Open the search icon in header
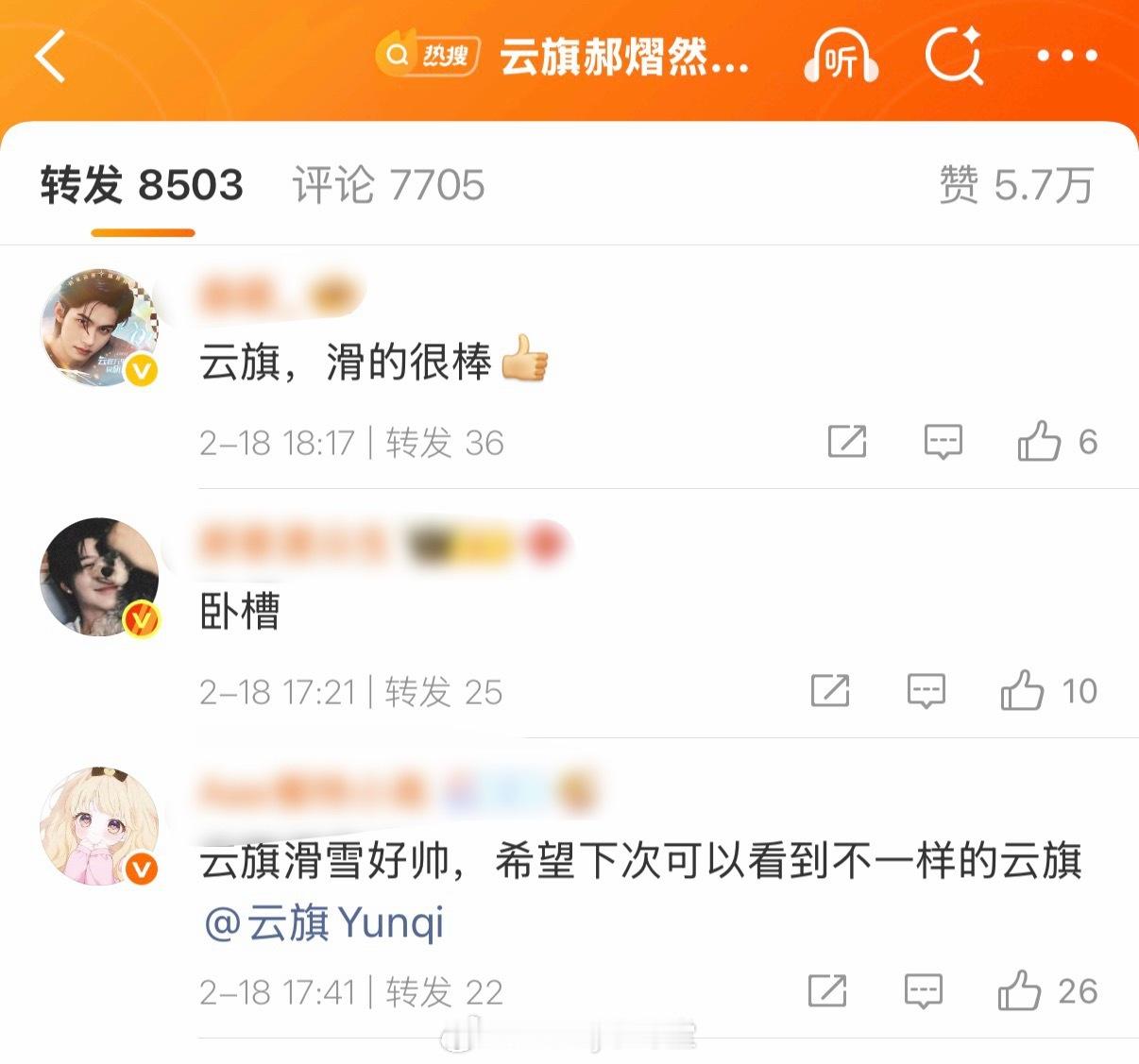The height and width of the screenshot is (1064, 1139). tap(954, 57)
